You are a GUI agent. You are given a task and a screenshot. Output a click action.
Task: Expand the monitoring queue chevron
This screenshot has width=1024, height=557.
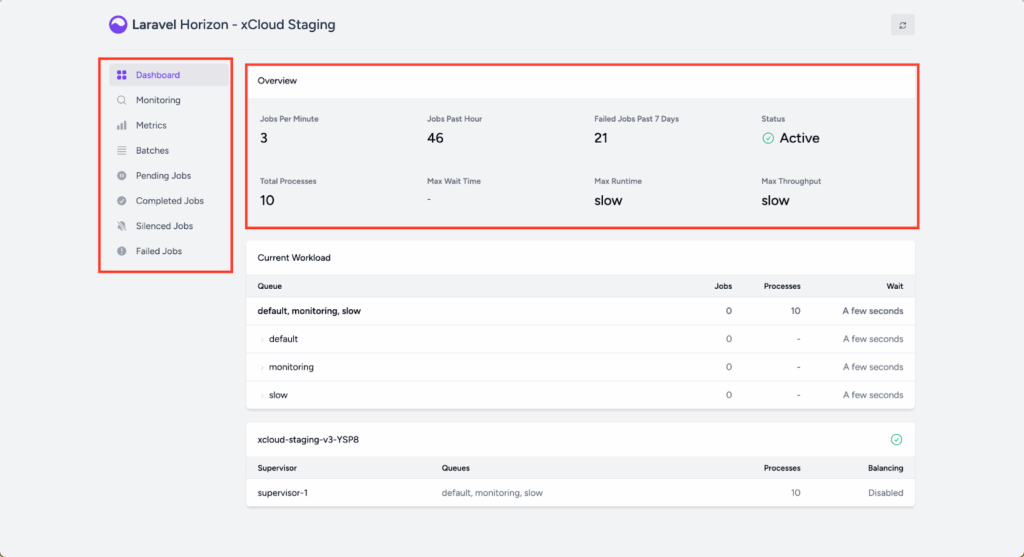click(263, 367)
